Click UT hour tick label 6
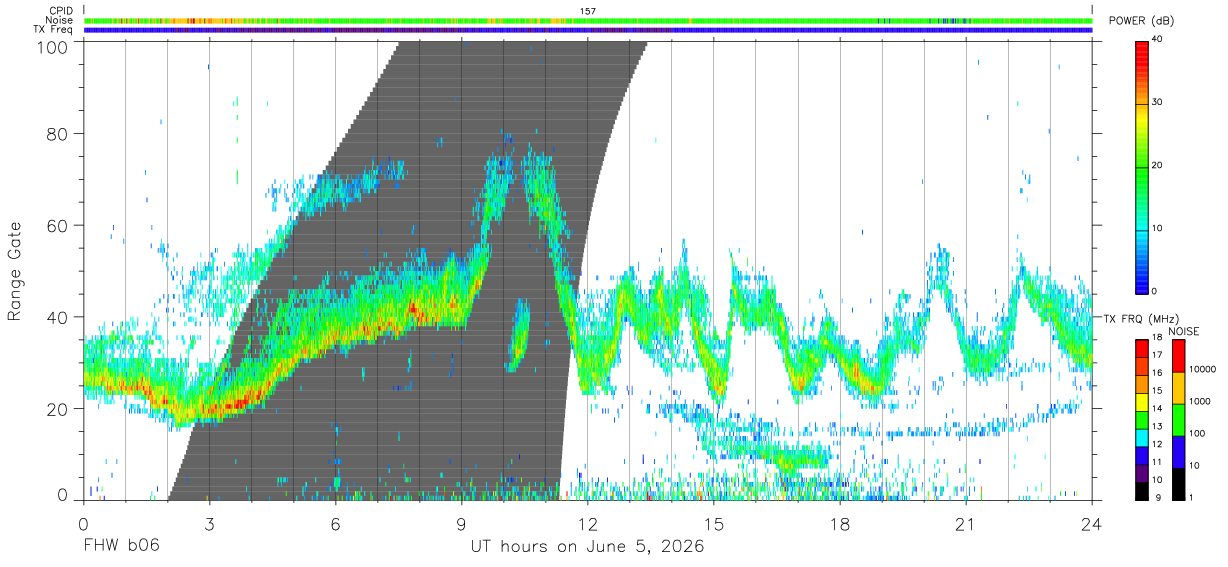Image resolution: width=1228 pixels, height=567 pixels. pos(335,523)
